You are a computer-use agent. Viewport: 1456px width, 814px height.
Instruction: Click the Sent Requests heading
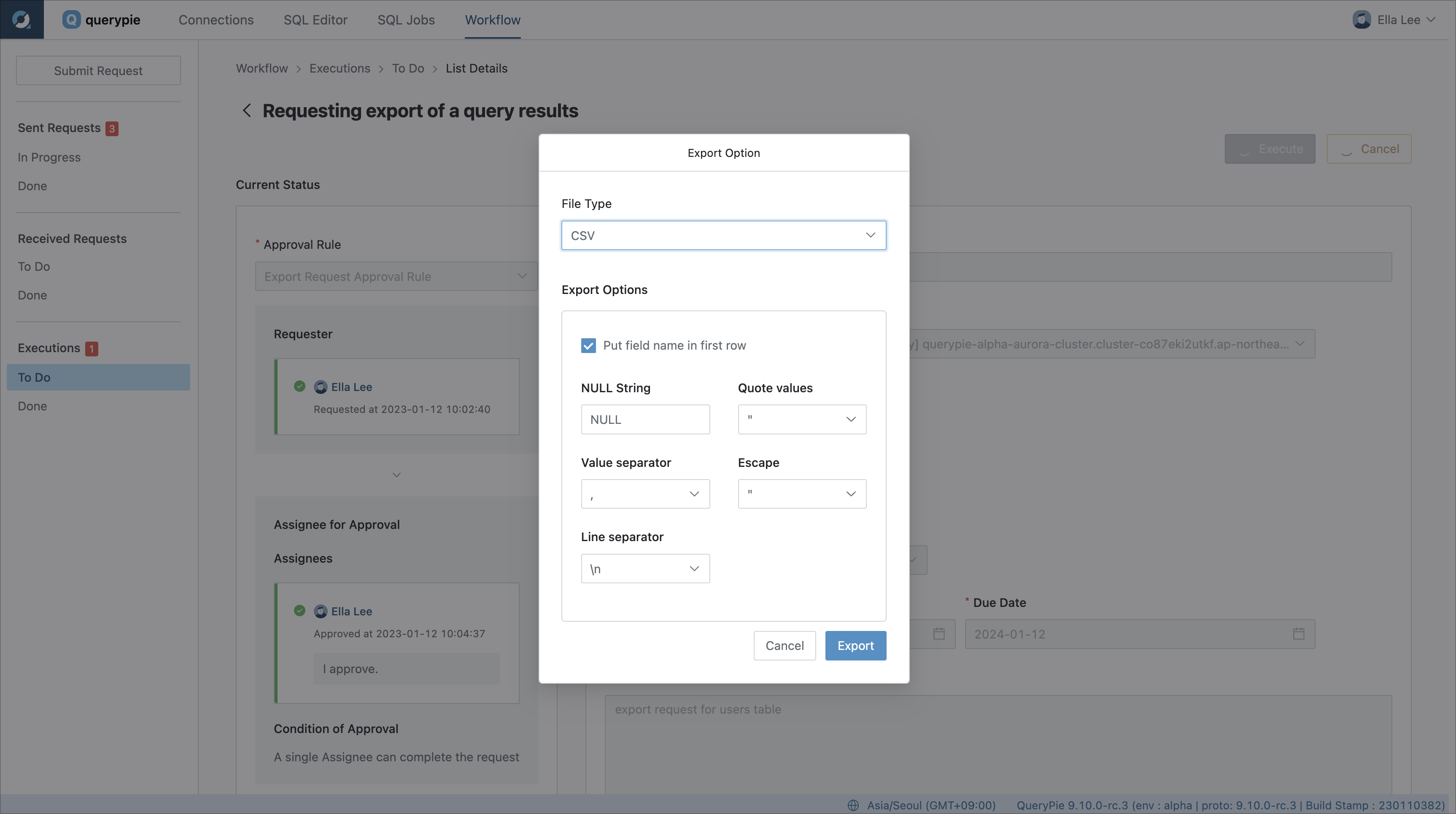59,128
